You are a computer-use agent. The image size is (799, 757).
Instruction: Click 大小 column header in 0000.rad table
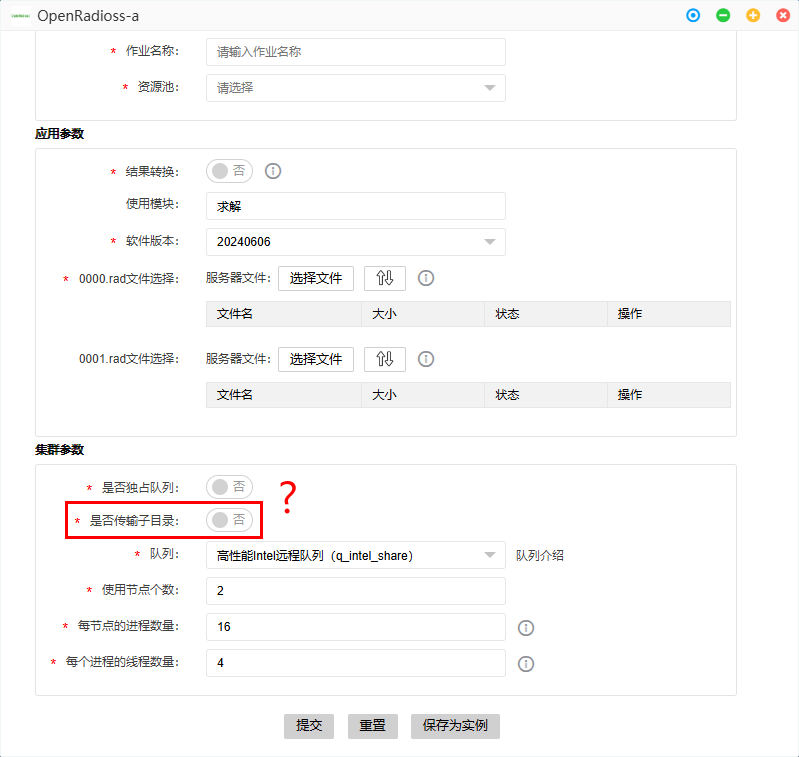click(423, 314)
